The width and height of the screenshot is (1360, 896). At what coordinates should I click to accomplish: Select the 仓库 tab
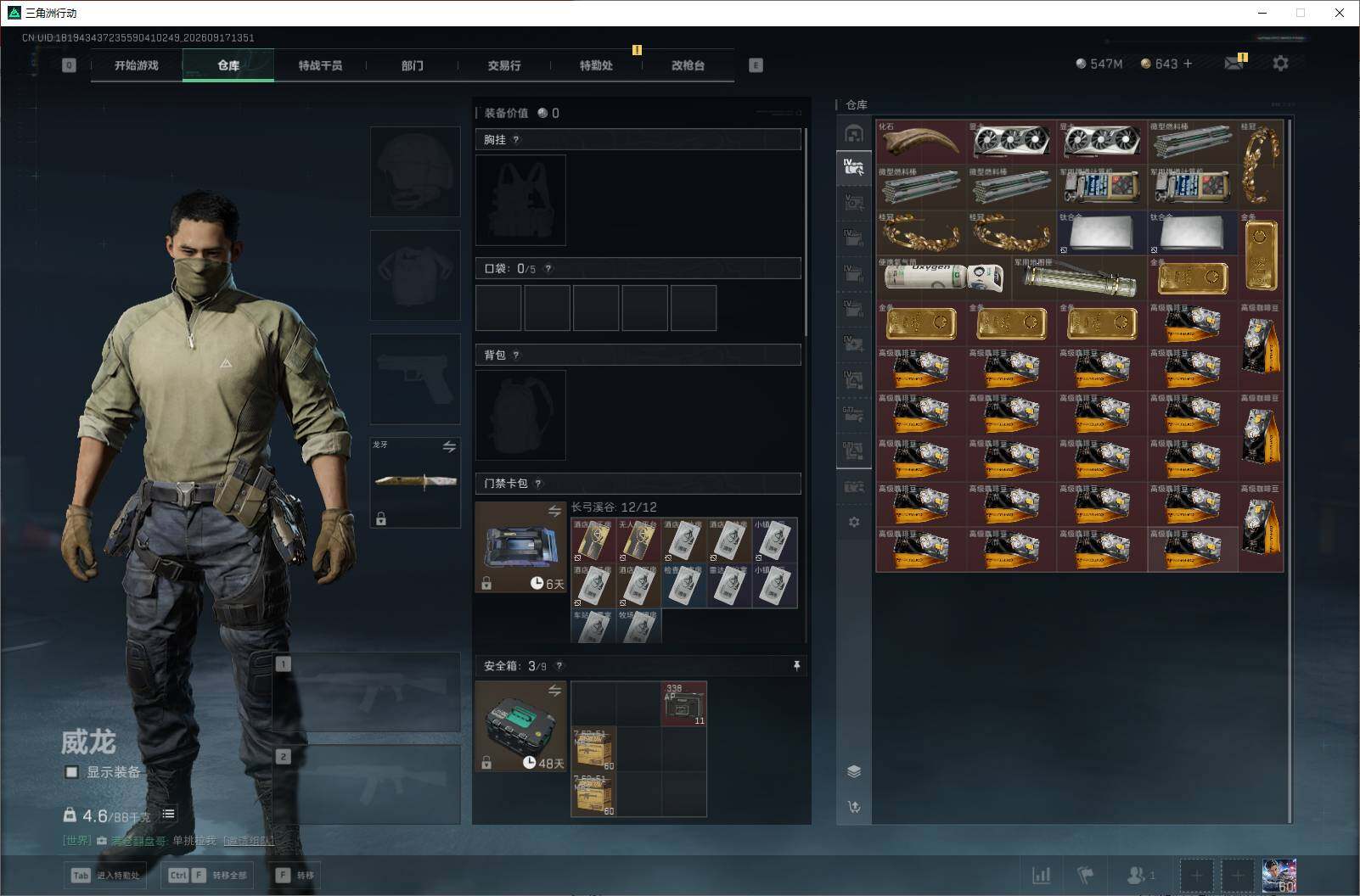tap(228, 65)
